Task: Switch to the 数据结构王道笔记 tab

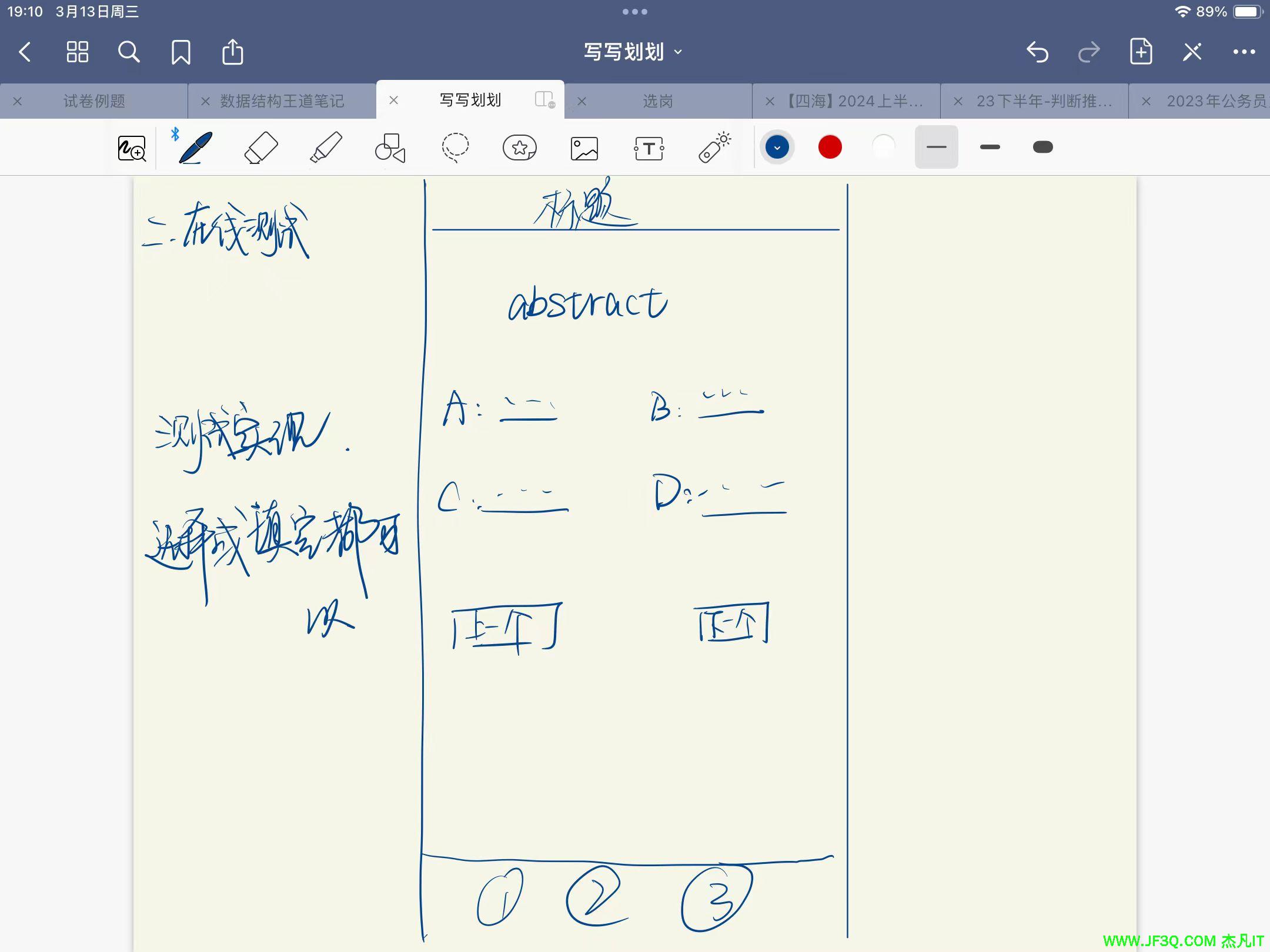Action: click(282, 101)
